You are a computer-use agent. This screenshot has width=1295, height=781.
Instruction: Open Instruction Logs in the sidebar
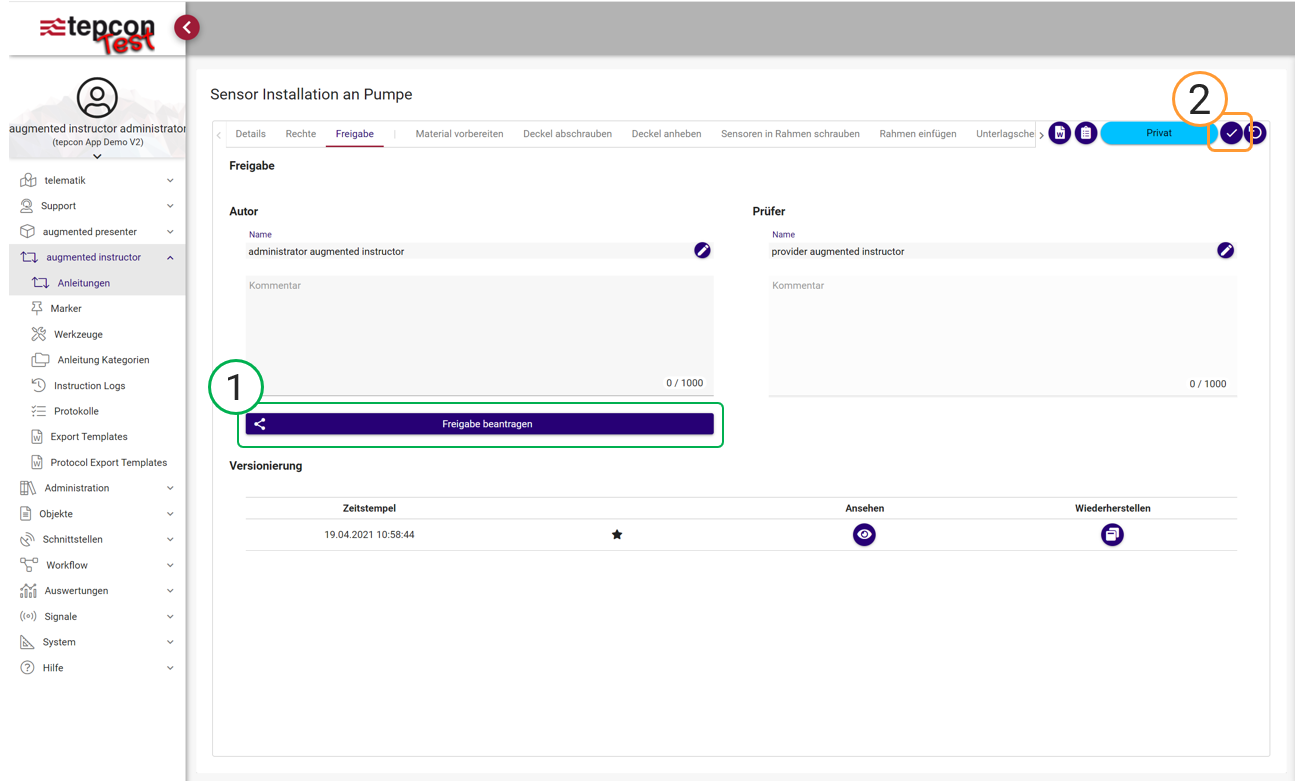89,386
